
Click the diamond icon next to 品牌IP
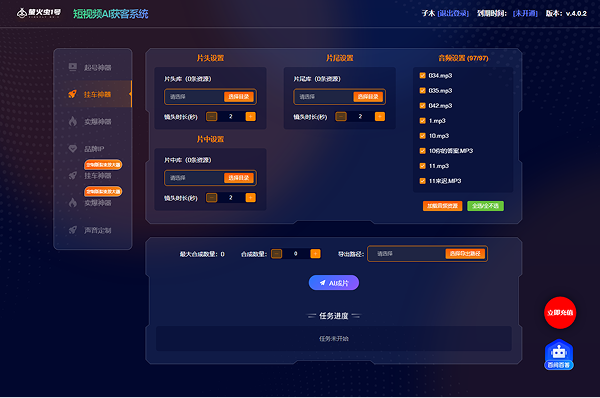(73, 148)
